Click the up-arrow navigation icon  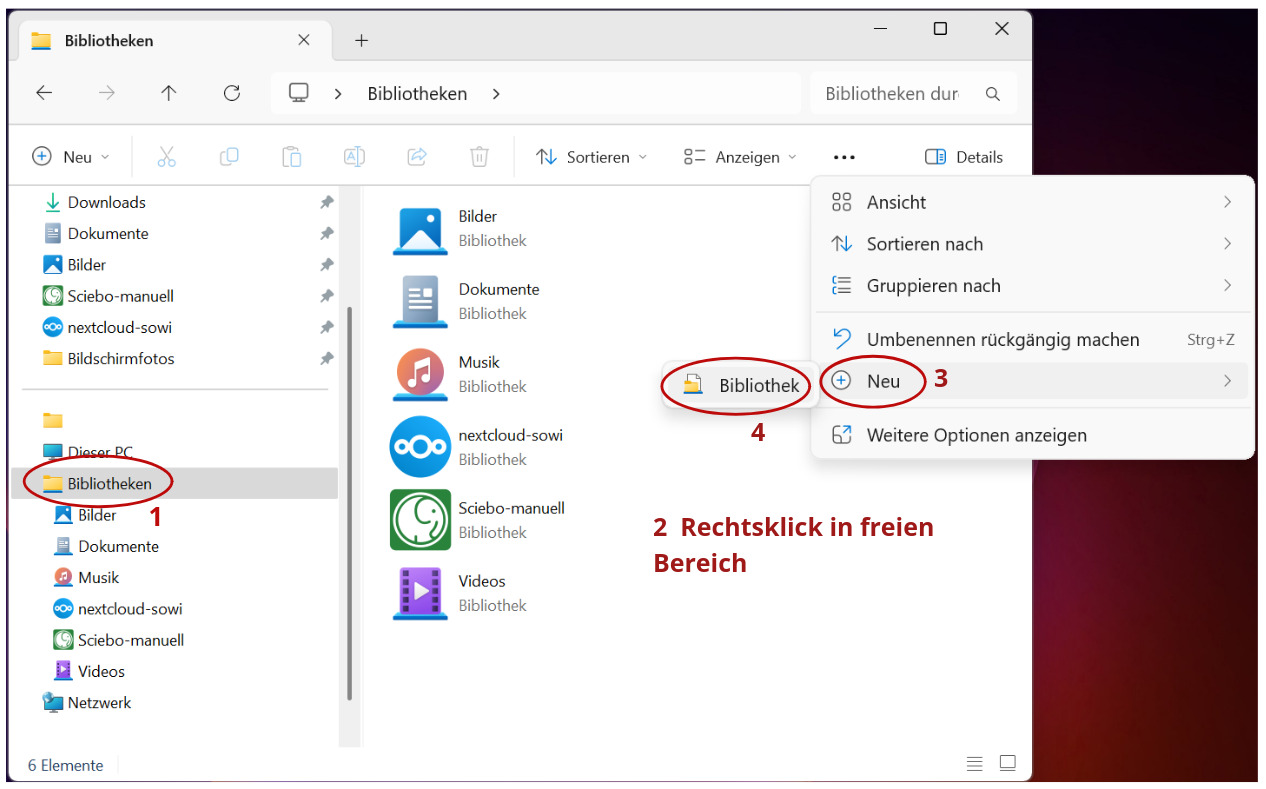(168, 92)
